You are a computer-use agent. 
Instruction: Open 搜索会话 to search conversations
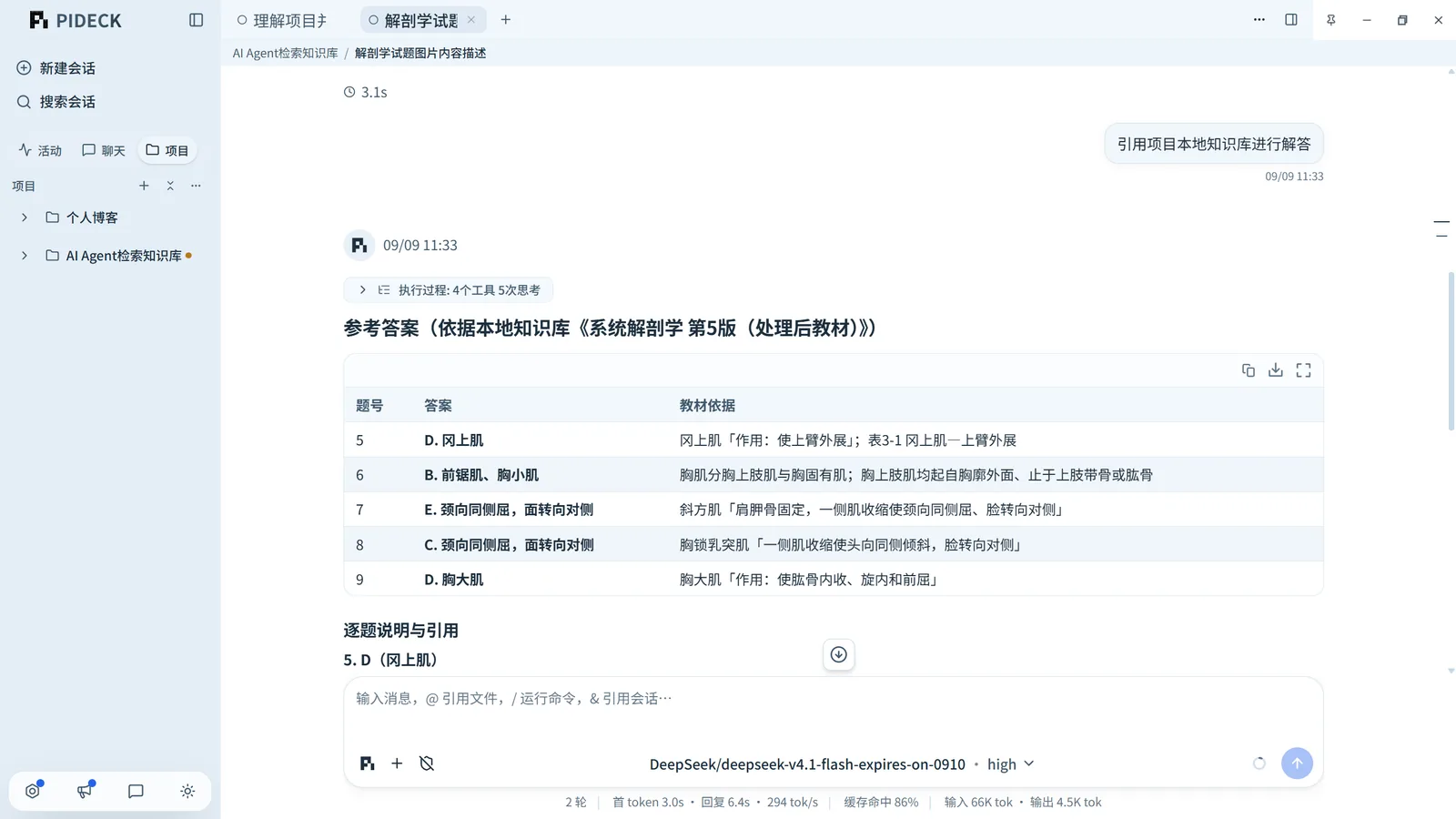click(x=56, y=102)
